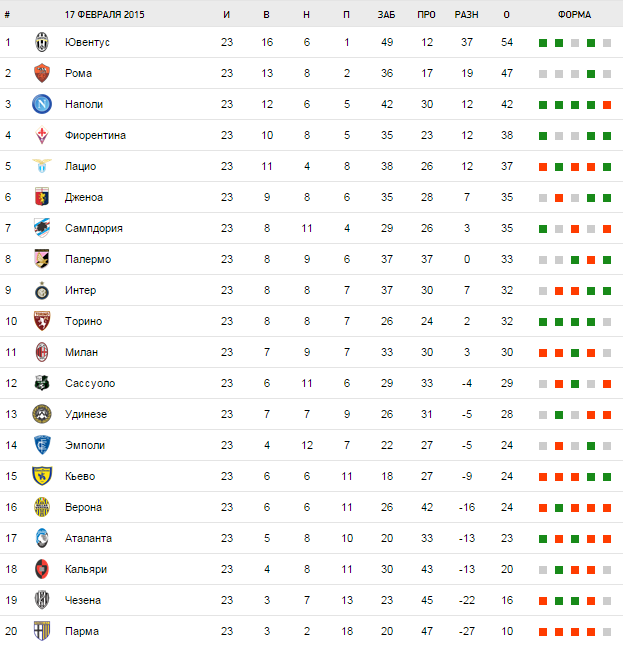Click the Parma club crest icon
The width and height of the screenshot is (623, 645).
42,631
